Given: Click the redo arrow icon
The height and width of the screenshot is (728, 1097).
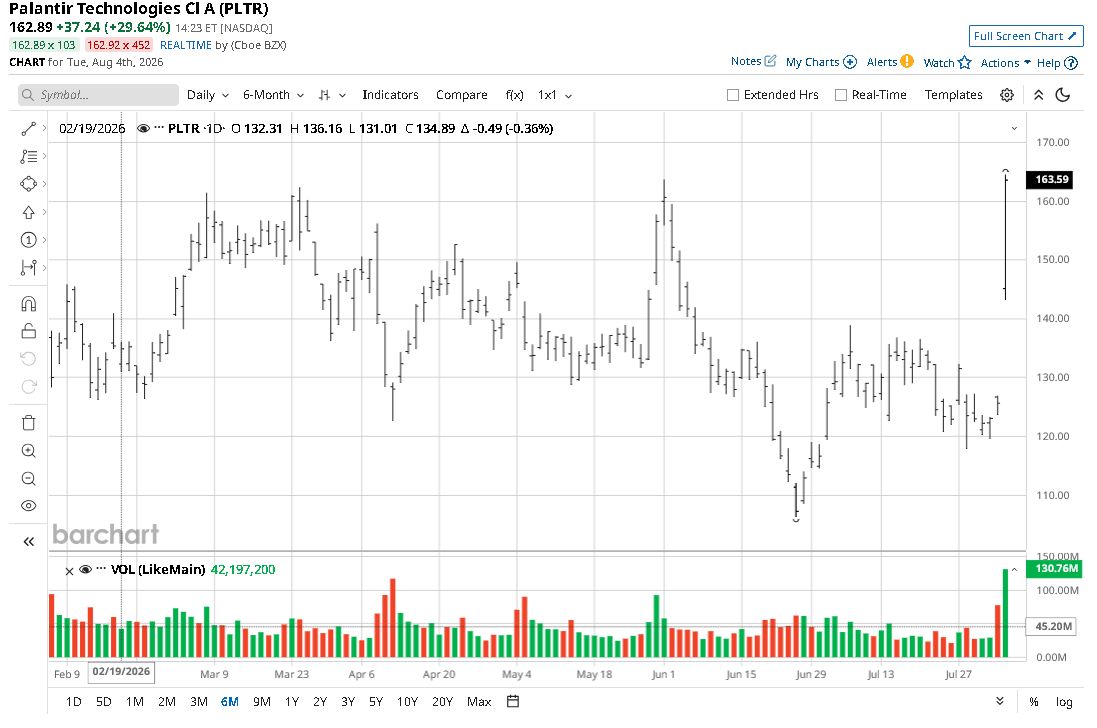Looking at the screenshot, I should click(x=28, y=387).
